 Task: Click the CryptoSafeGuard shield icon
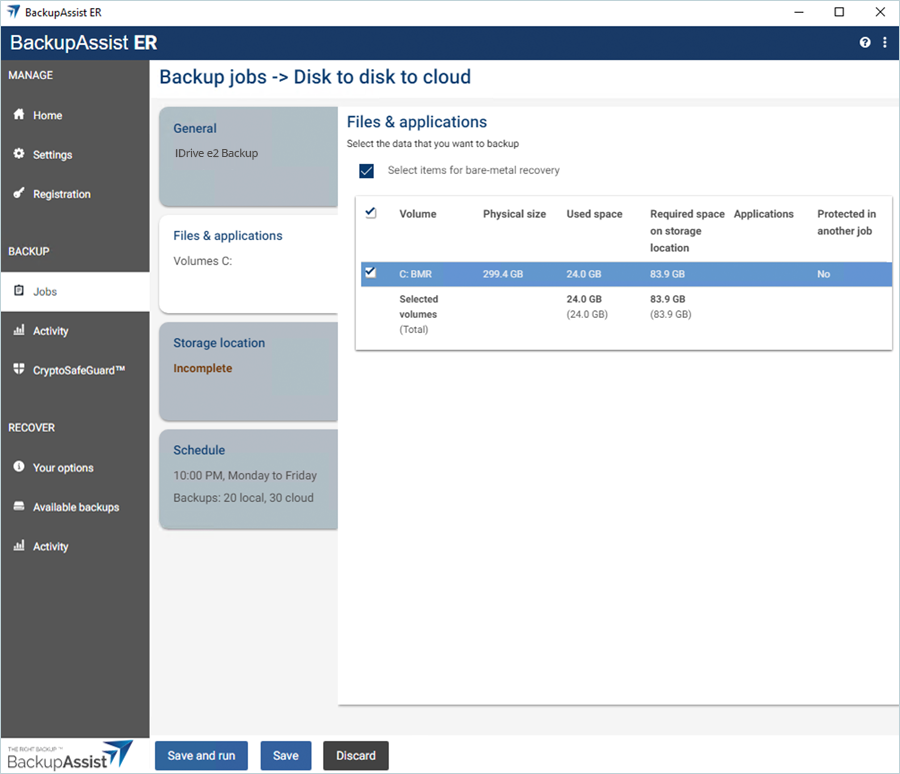[19, 370]
